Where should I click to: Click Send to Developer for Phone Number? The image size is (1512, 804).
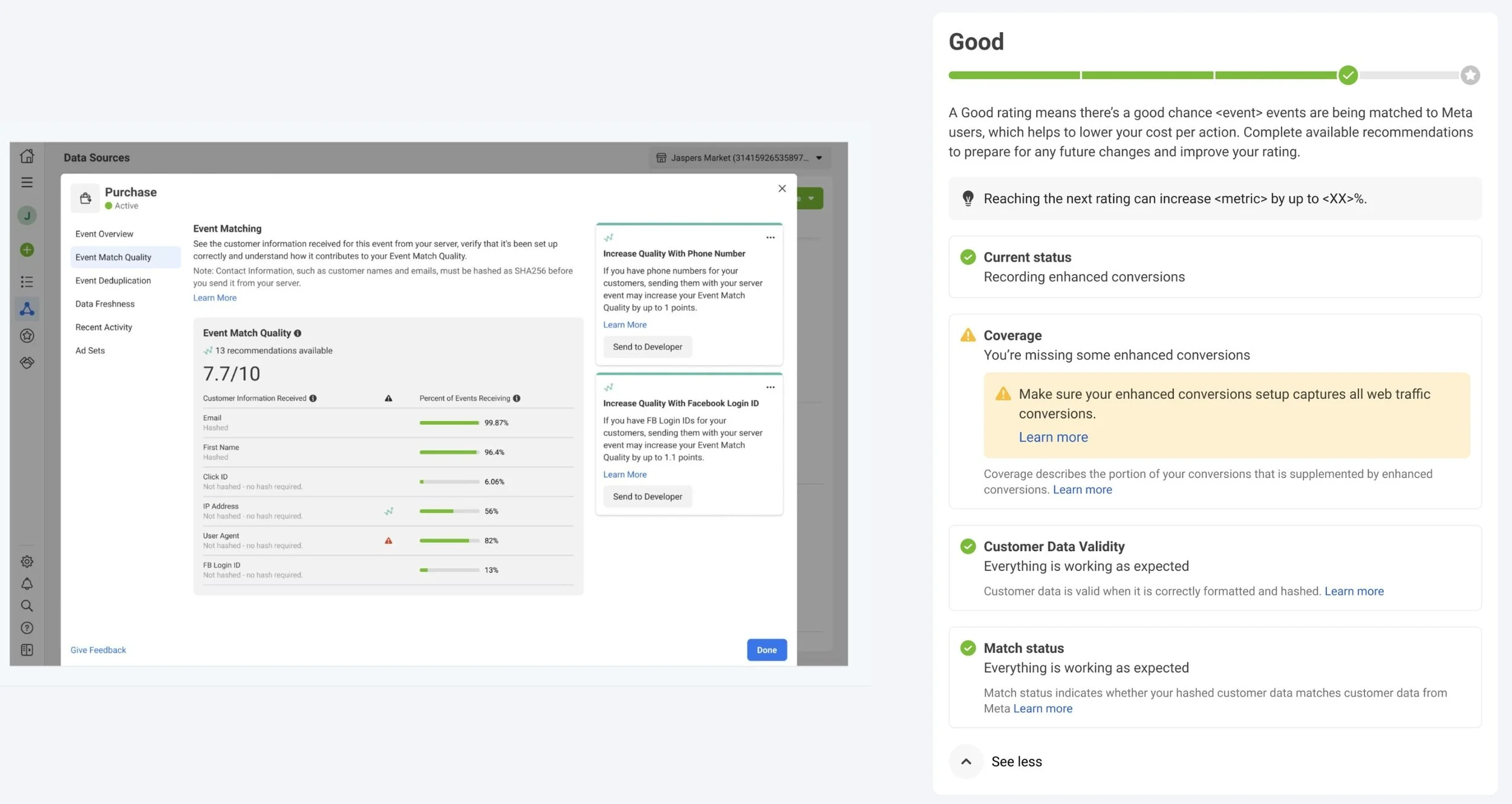(x=647, y=347)
